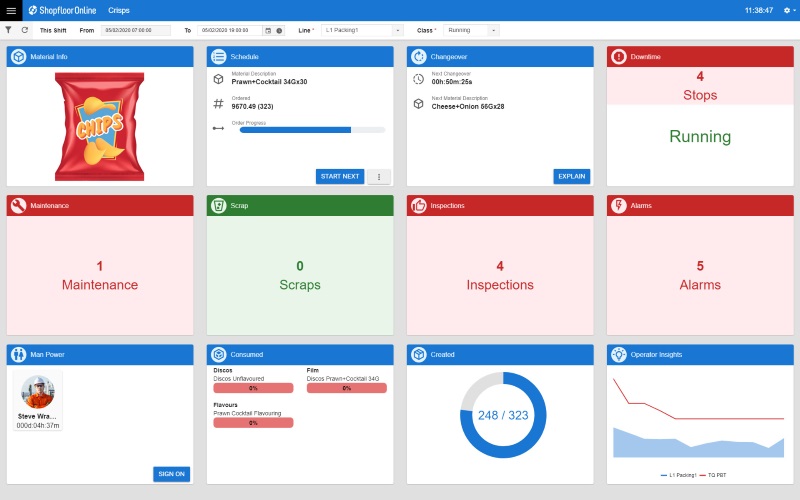
Task: Click the EXPLAIN button
Action: coord(571,177)
